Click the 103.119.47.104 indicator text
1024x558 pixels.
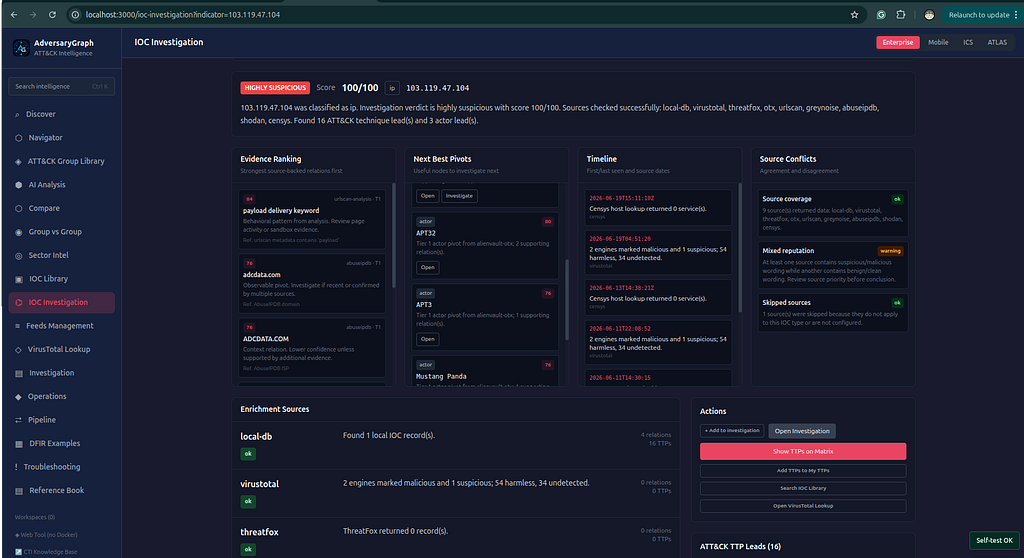(x=438, y=88)
